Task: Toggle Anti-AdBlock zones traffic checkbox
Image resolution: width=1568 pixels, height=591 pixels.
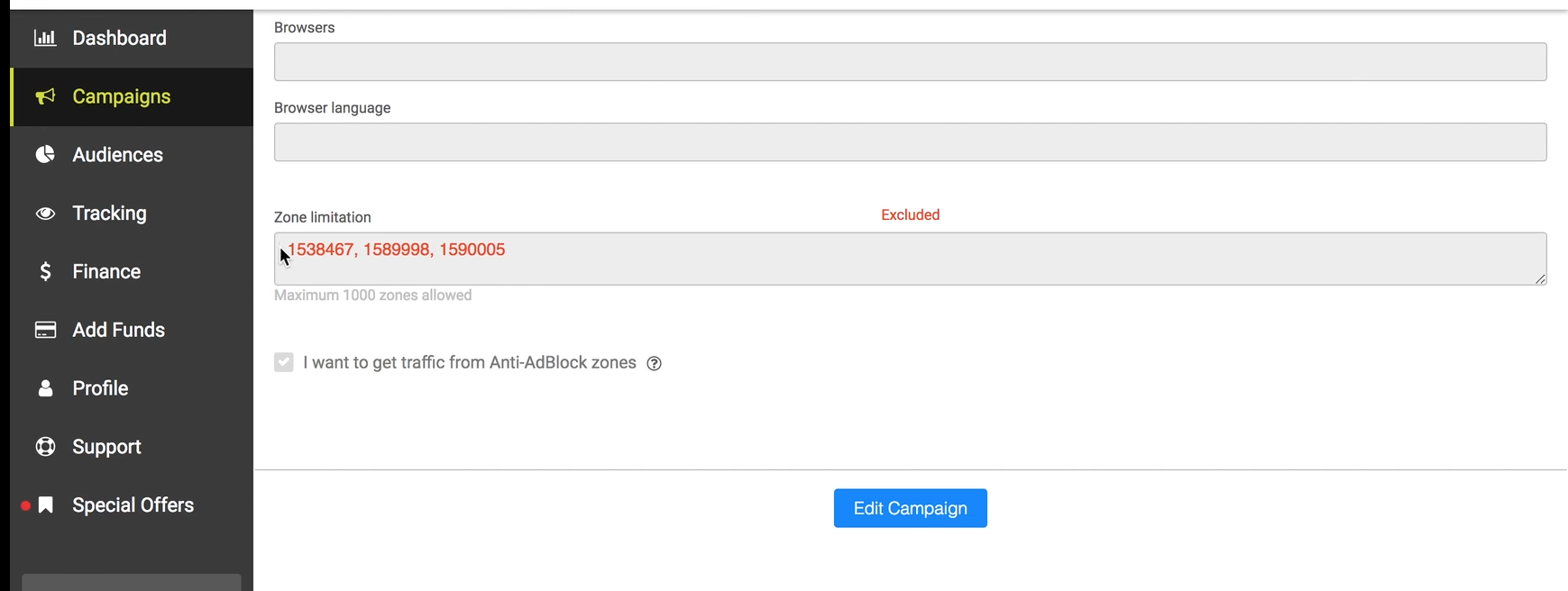Action: click(x=284, y=362)
